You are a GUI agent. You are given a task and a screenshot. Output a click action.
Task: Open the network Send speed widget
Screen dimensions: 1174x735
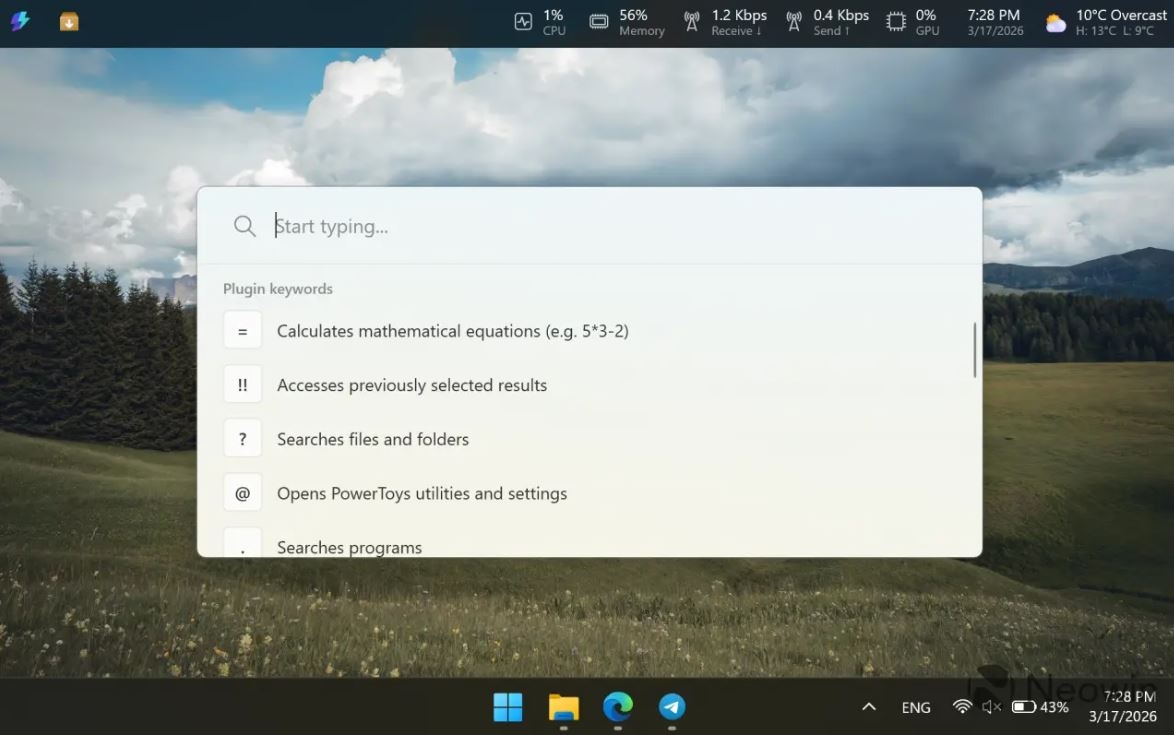click(827, 22)
